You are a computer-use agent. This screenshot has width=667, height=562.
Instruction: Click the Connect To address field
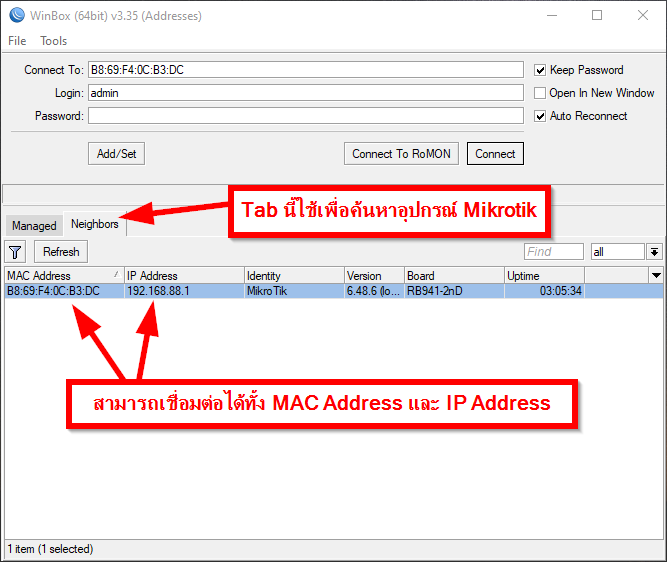click(x=306, y=70)
